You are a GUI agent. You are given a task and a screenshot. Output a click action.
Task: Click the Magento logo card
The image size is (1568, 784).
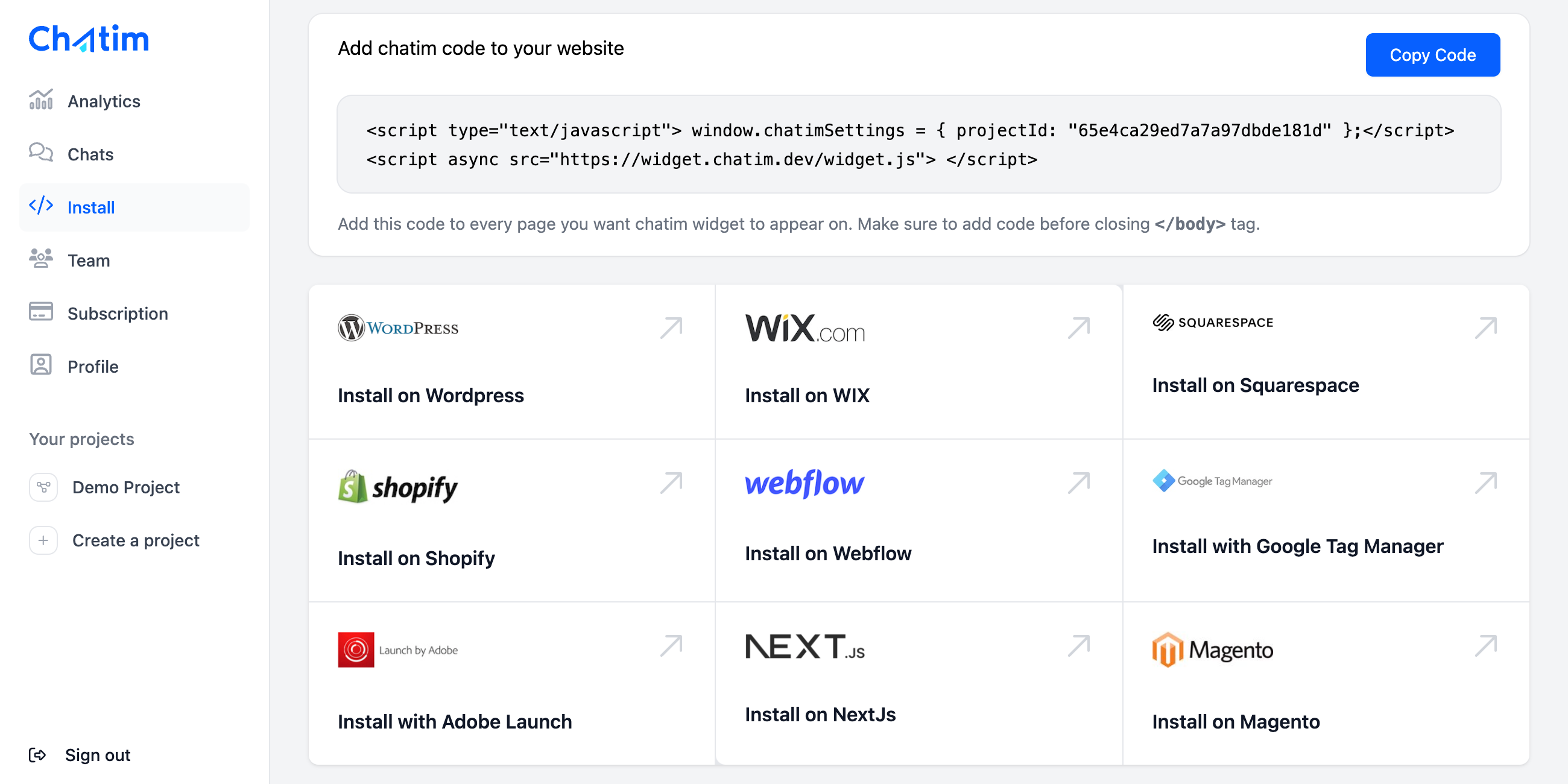[x=1326, y=683]
